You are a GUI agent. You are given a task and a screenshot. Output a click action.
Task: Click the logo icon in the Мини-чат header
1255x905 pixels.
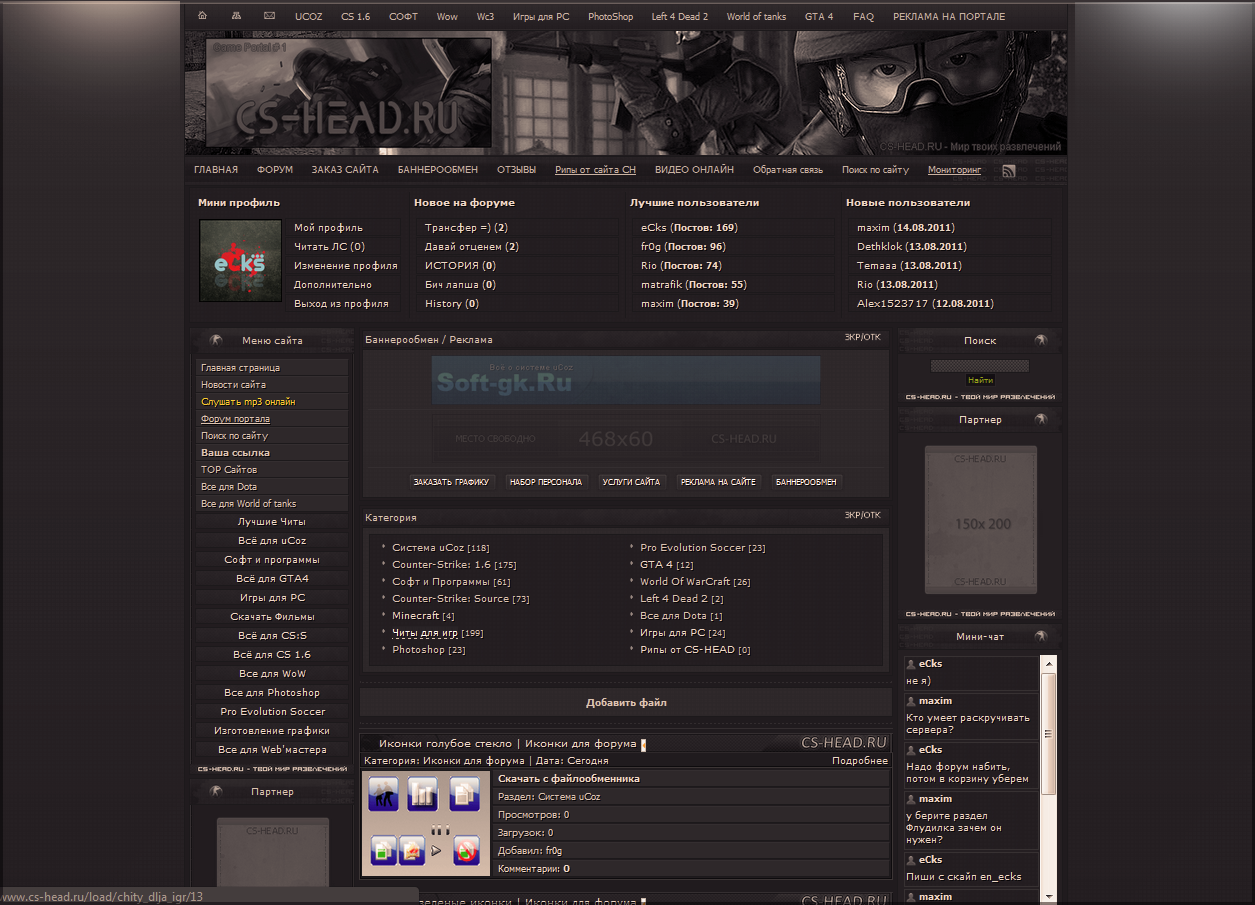[x=1041, y=636]
